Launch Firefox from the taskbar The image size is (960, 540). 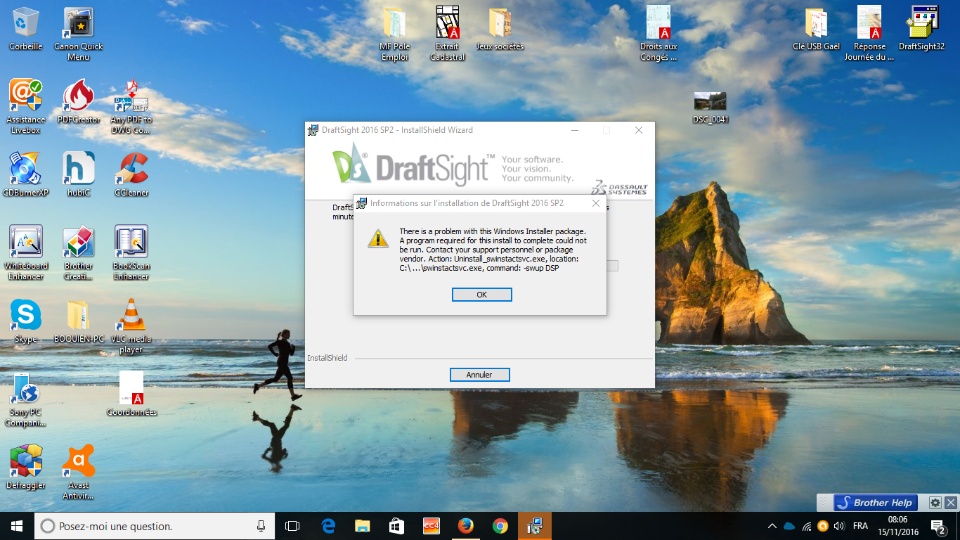click(x=465, y=526)
